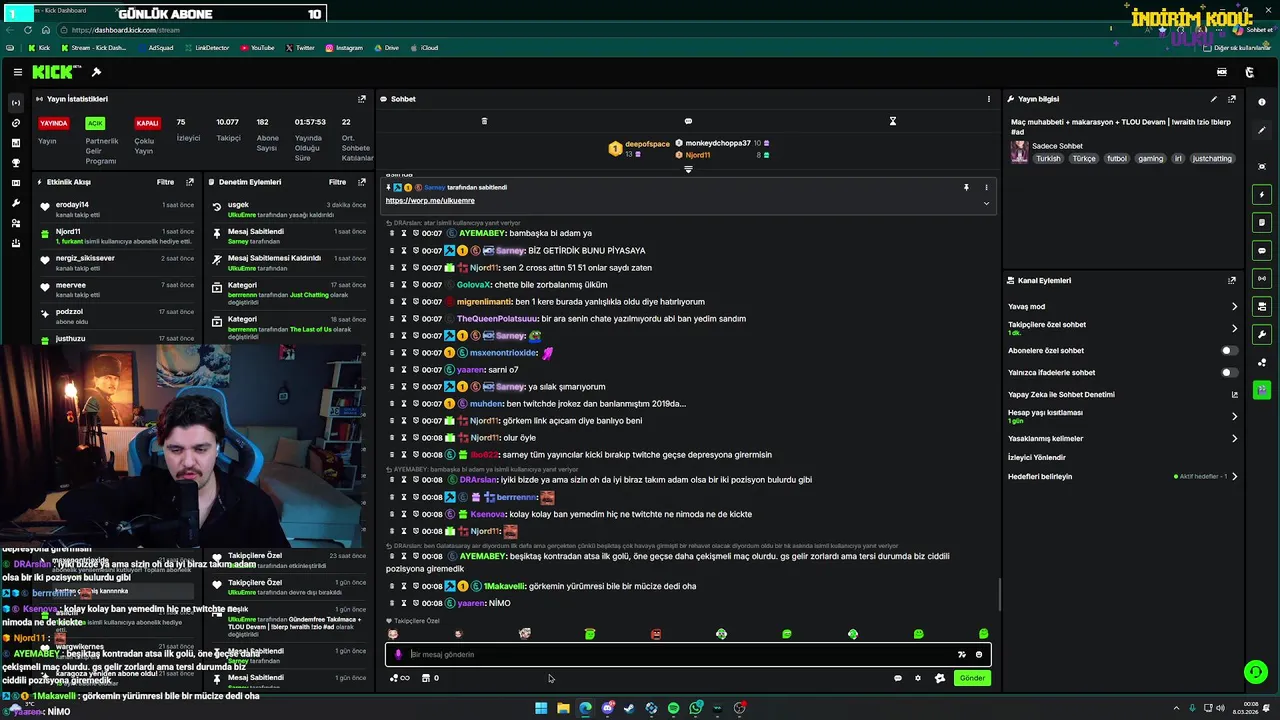Expand Takipçilere özel sohbet settings
1280x720 pixels.
(x=1122, y=328)
